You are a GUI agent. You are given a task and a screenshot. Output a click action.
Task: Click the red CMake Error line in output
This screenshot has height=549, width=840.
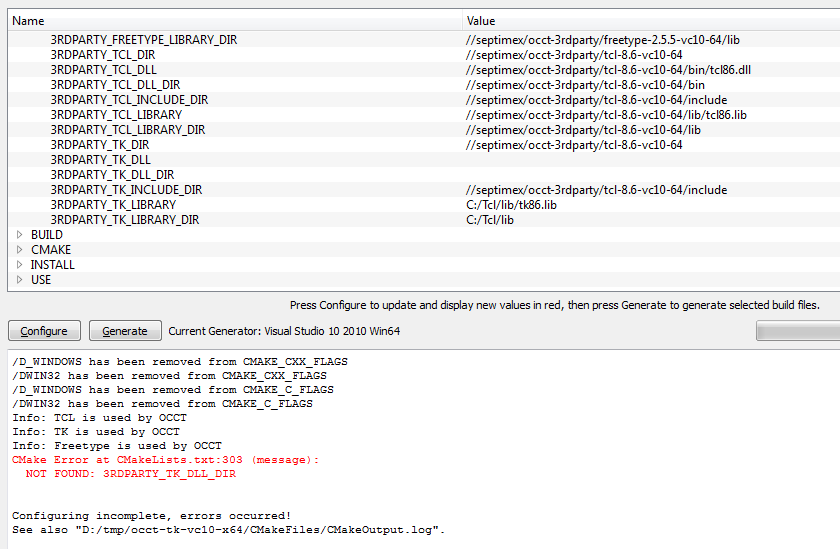(x=165, y=460)
